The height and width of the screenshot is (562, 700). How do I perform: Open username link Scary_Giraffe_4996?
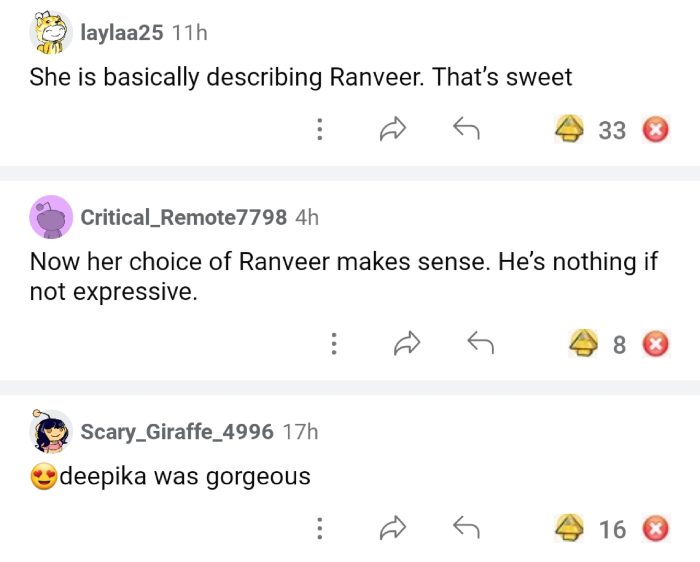pos(177,432)
